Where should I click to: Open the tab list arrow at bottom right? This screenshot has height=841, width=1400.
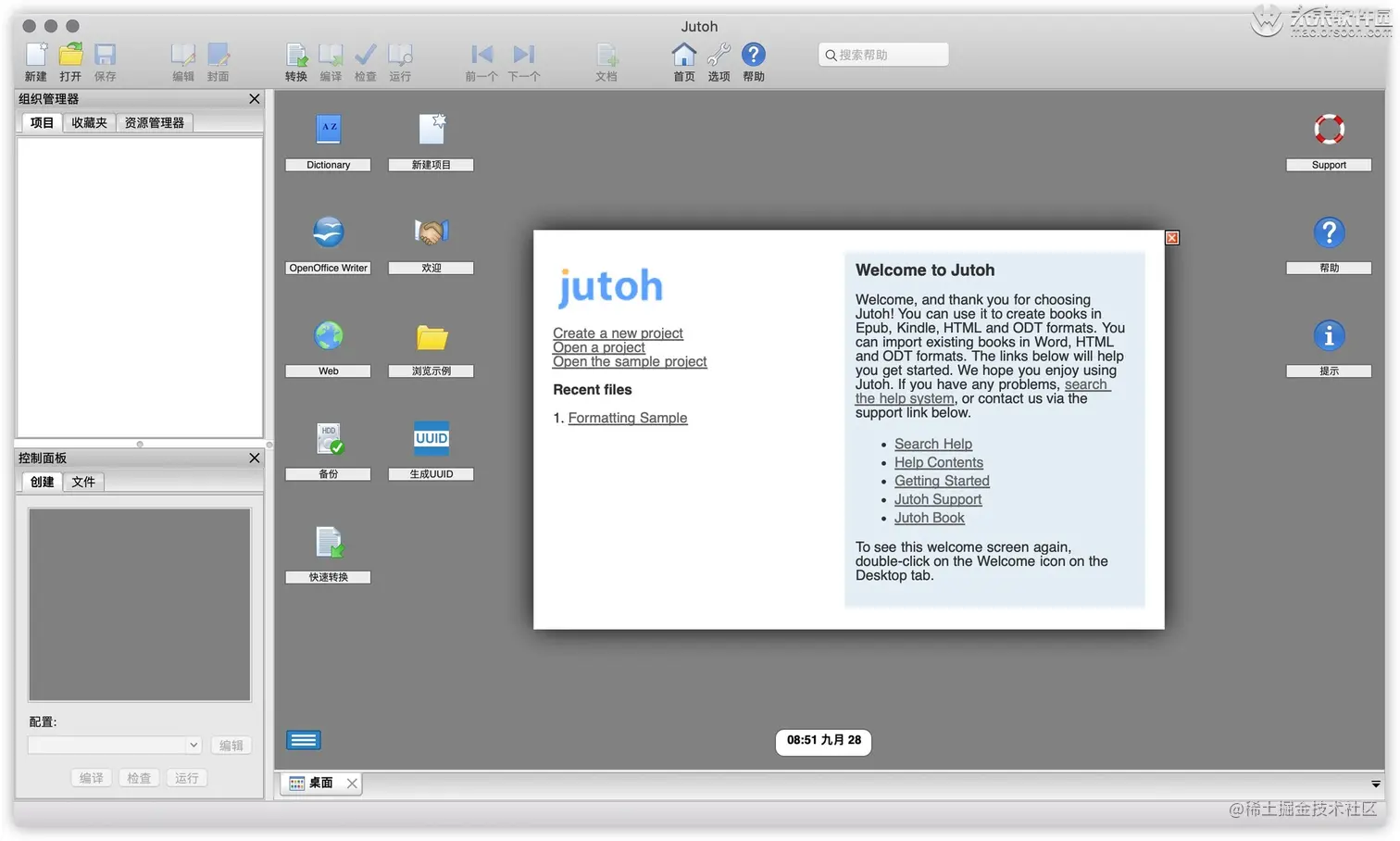(1376, 784)
